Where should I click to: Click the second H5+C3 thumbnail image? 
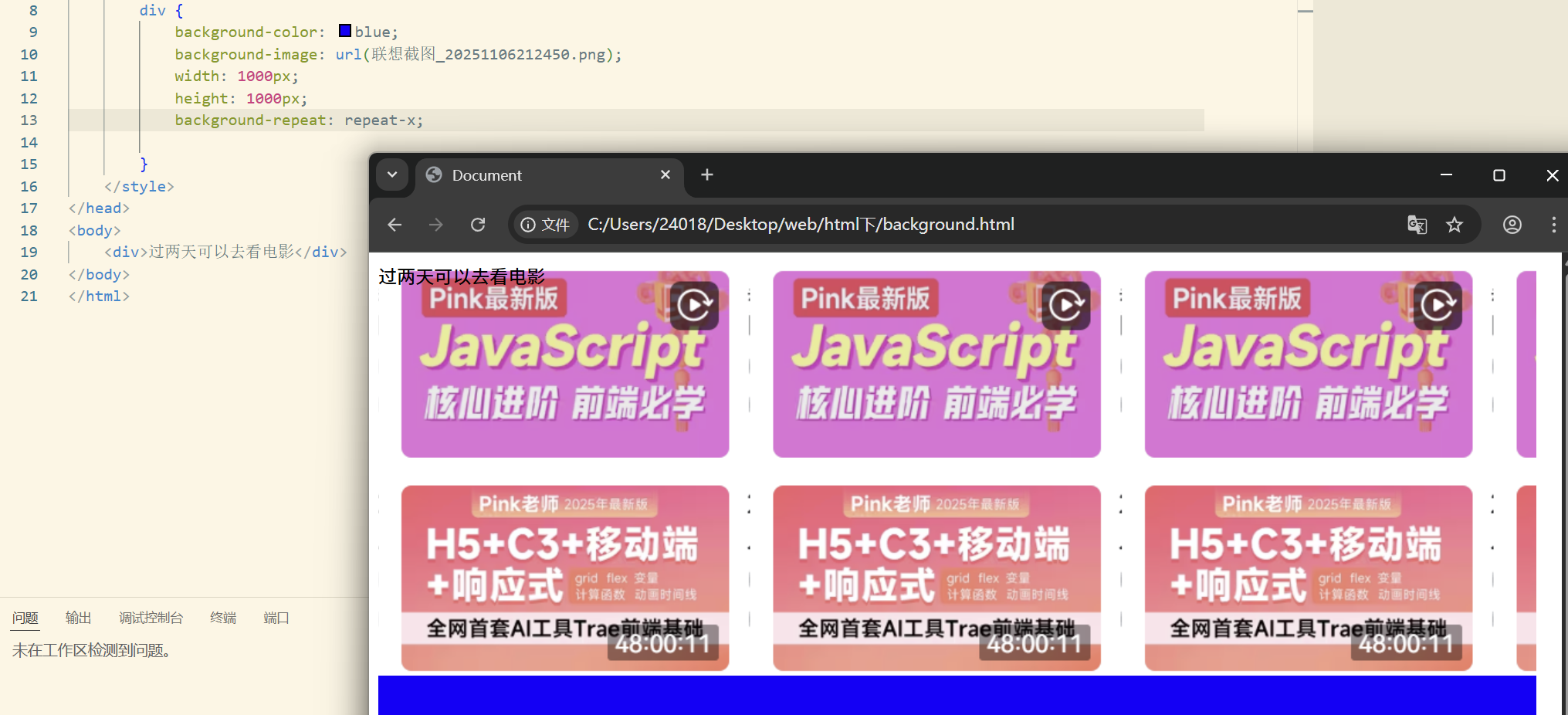pyautogui.click(x=936, y=578)
